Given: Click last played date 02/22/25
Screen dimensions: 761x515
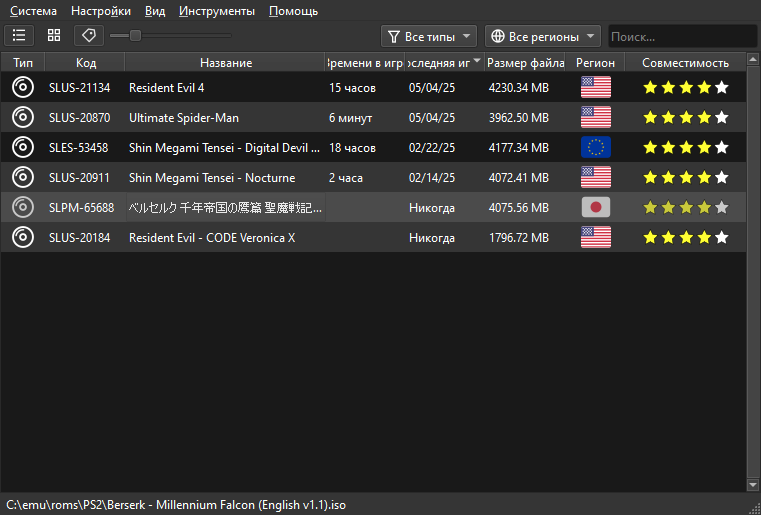Looking at the screenshot, I should 432,148.
